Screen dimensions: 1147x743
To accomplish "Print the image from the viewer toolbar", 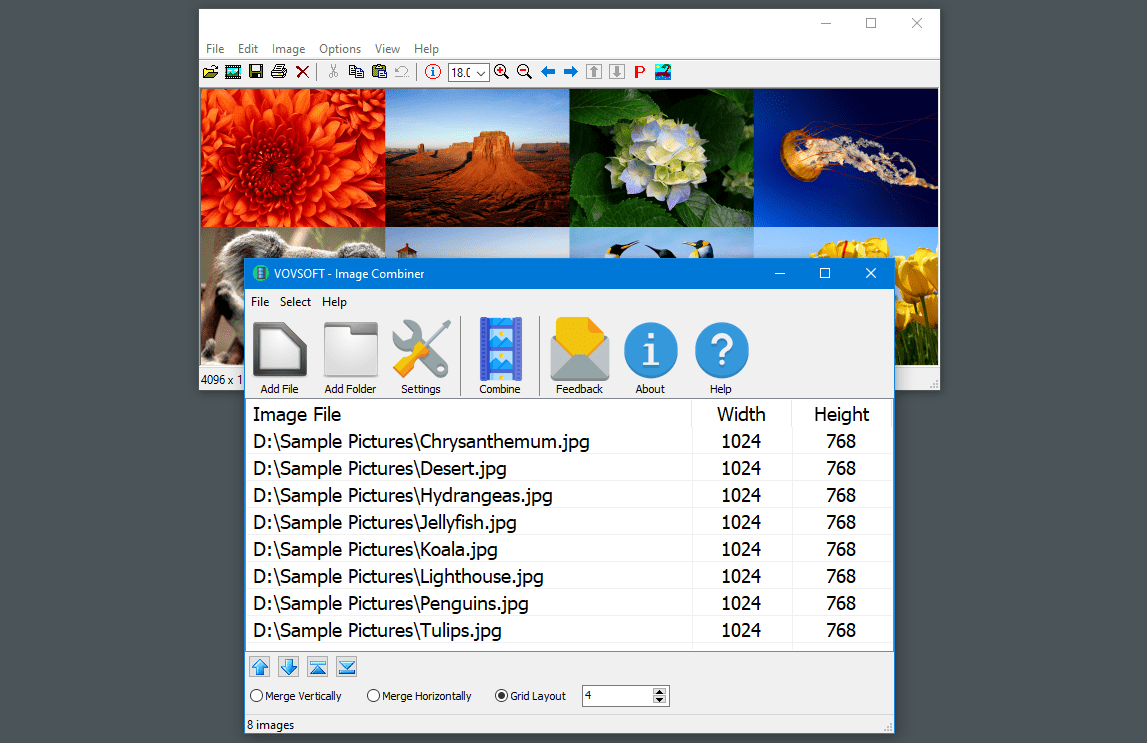I will [280, 71].
